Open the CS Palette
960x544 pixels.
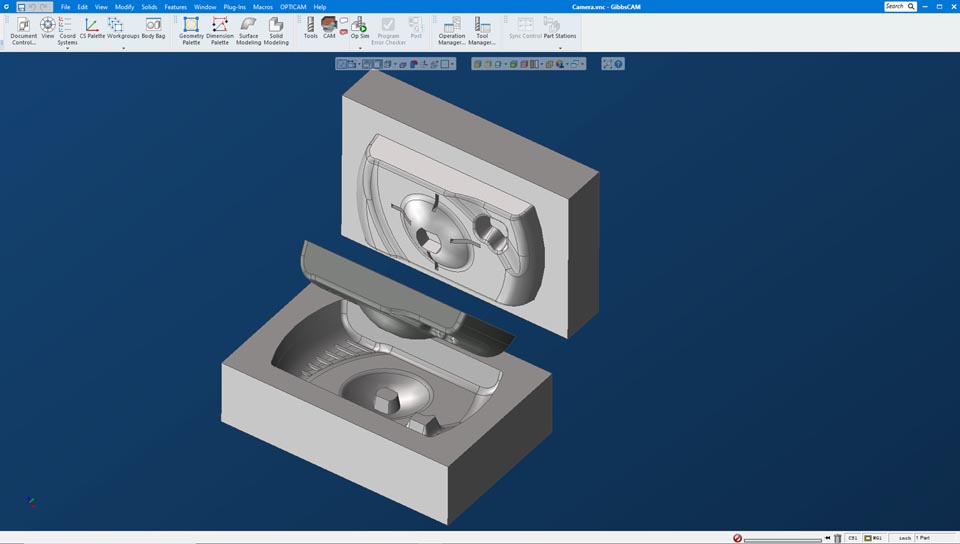[x=91, y=29]
